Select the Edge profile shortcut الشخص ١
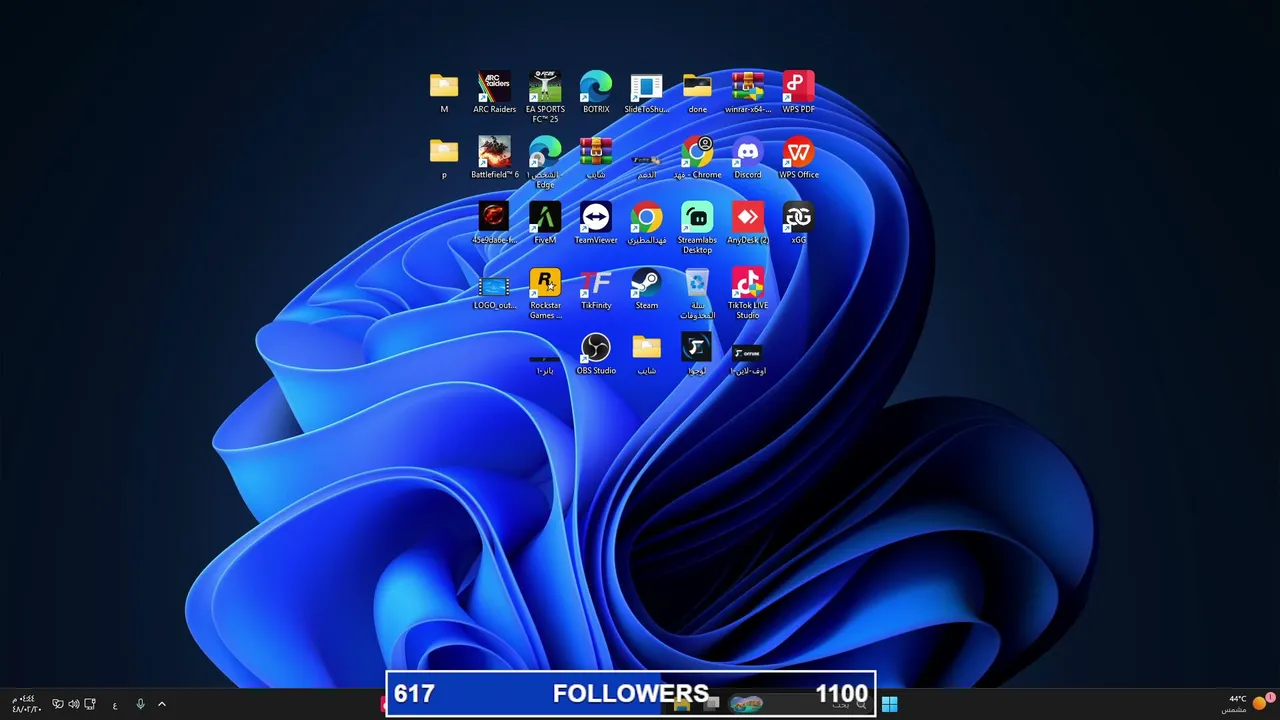The image size is (1280, 720). tap(545, 163)
